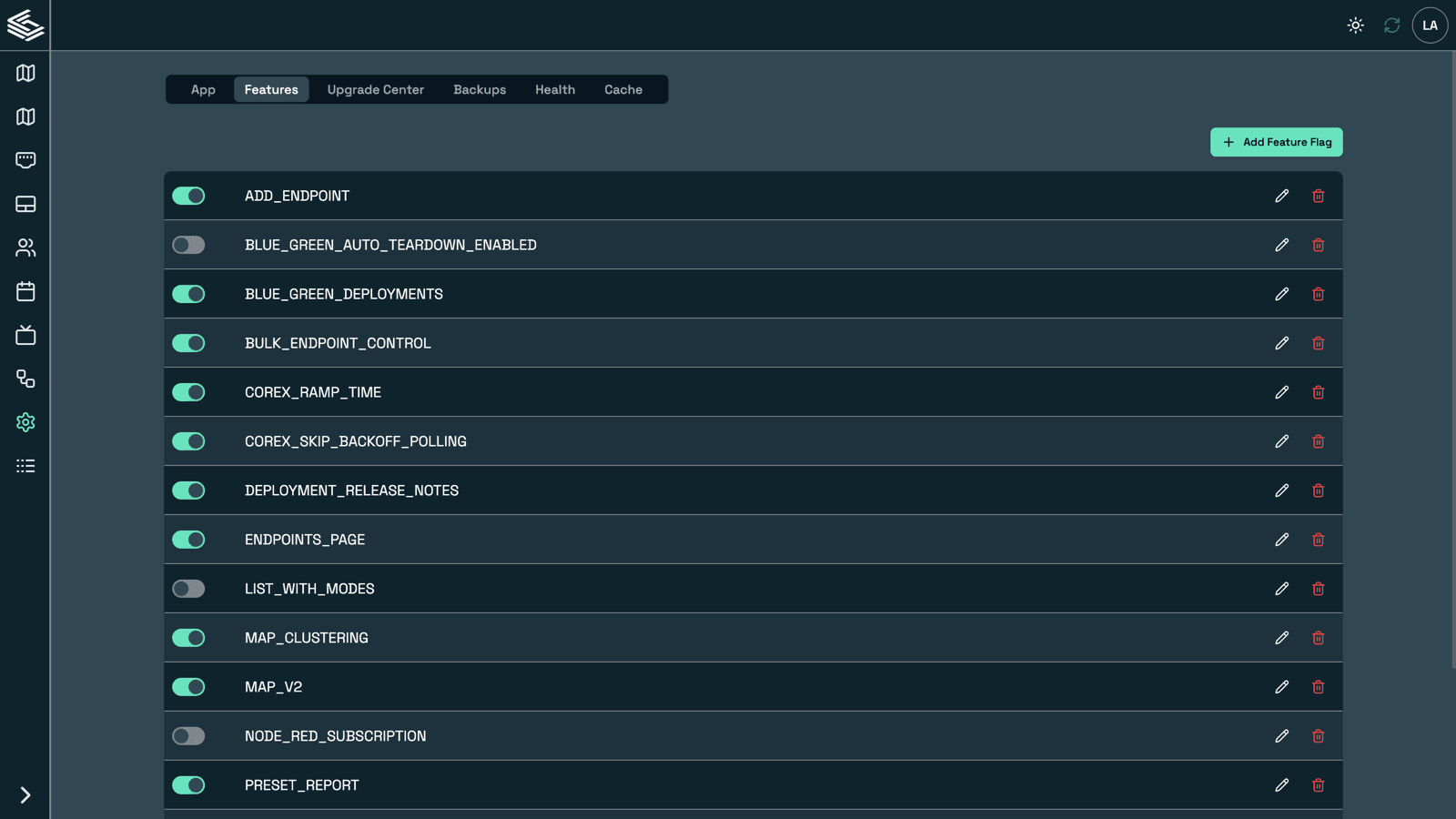The image size is (1456, 819).
Task: Open the settings gear in sidebar
Action: (25, 422)
